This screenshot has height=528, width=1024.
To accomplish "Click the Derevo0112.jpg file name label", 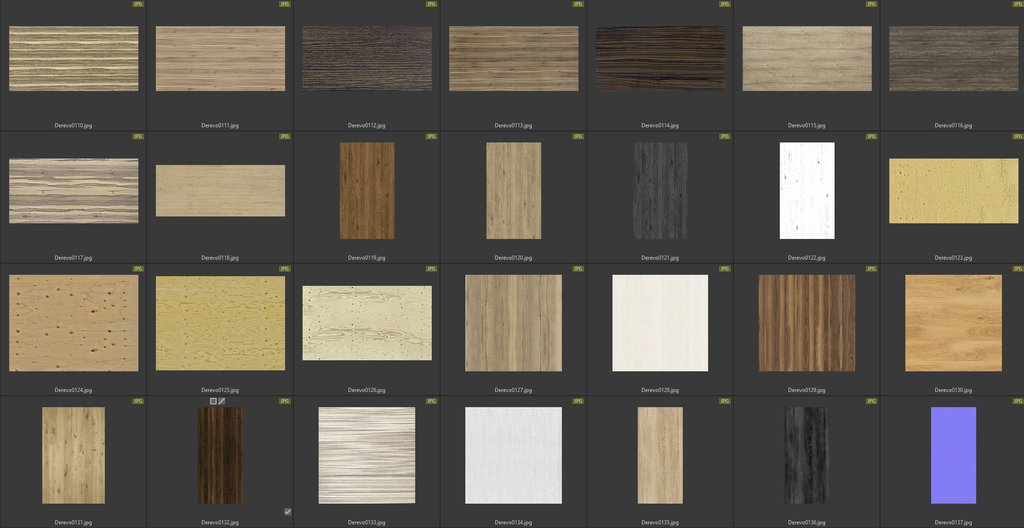I will click(x=366, y=126).
